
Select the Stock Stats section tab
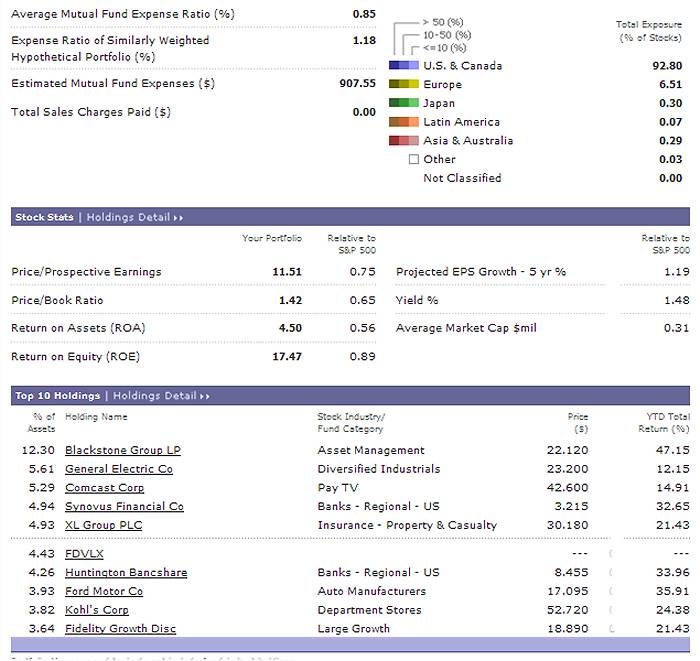44,217
